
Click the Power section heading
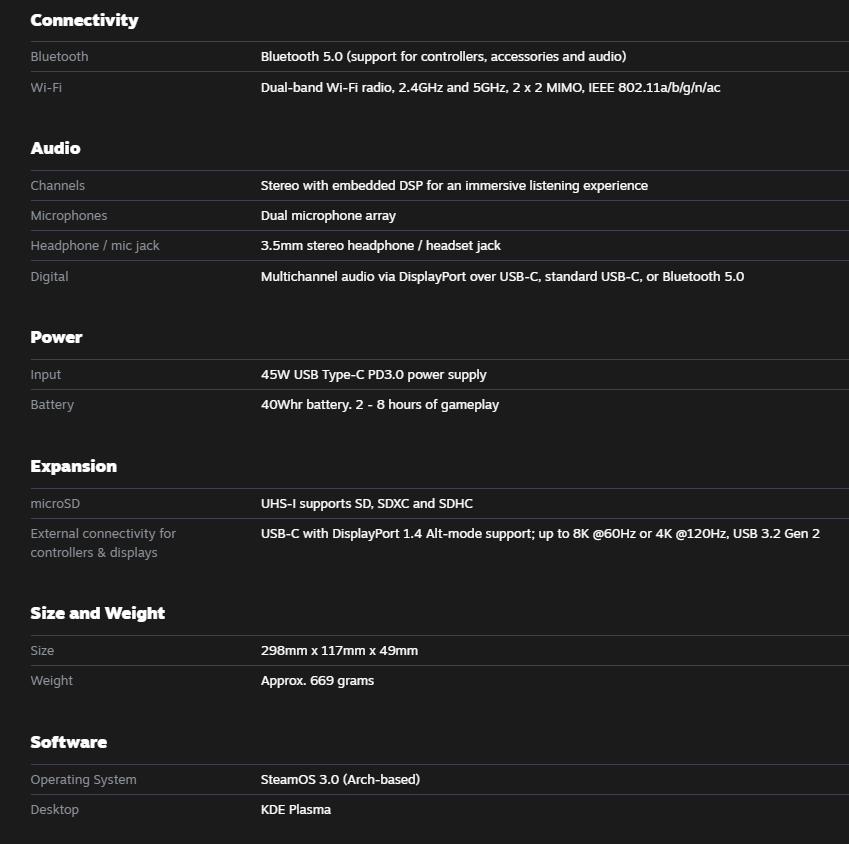[x=56, y=337]
